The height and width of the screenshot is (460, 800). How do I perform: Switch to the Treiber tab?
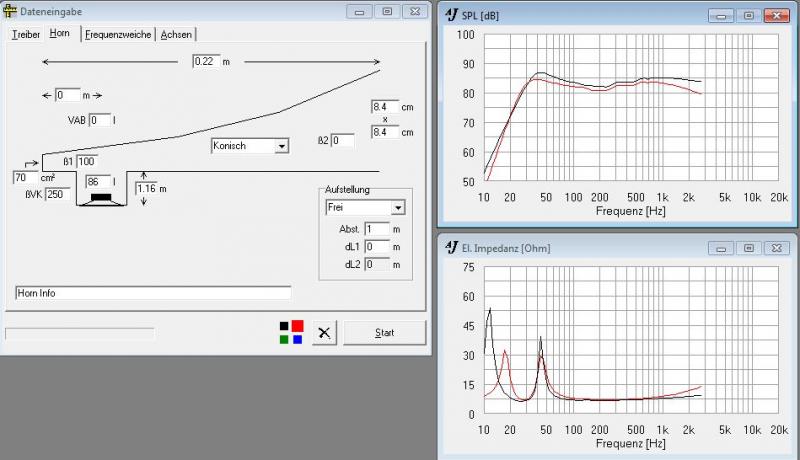click(x=26, y=34)
